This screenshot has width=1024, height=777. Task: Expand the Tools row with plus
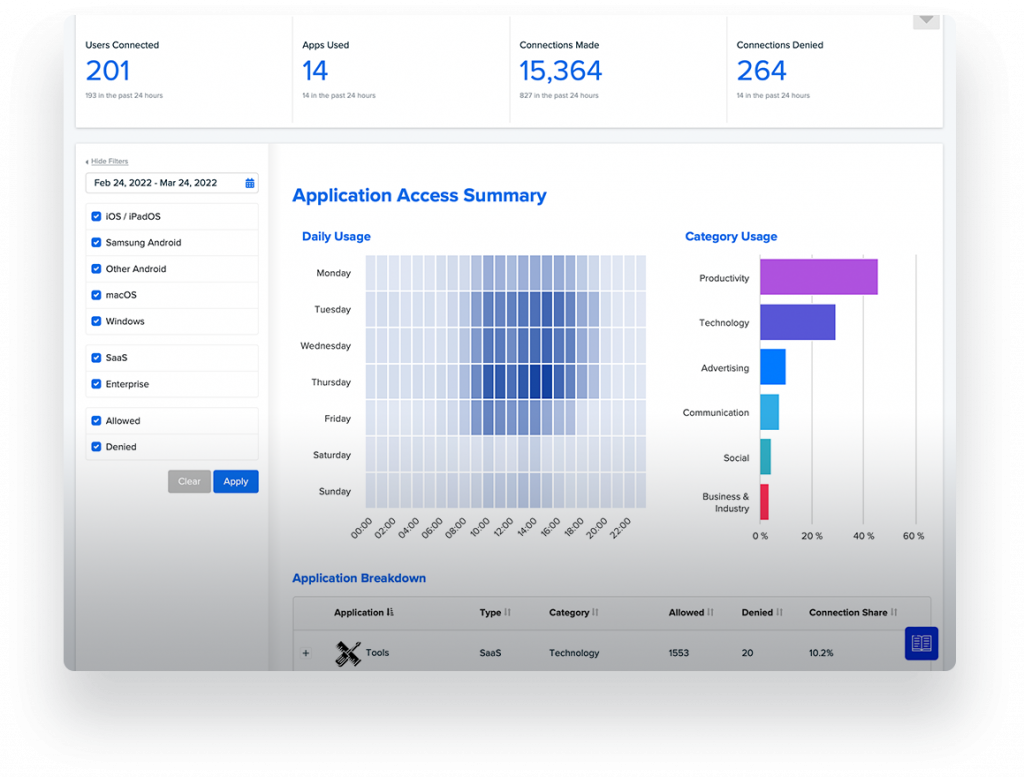pyautogui.click(x=306, y=653)
